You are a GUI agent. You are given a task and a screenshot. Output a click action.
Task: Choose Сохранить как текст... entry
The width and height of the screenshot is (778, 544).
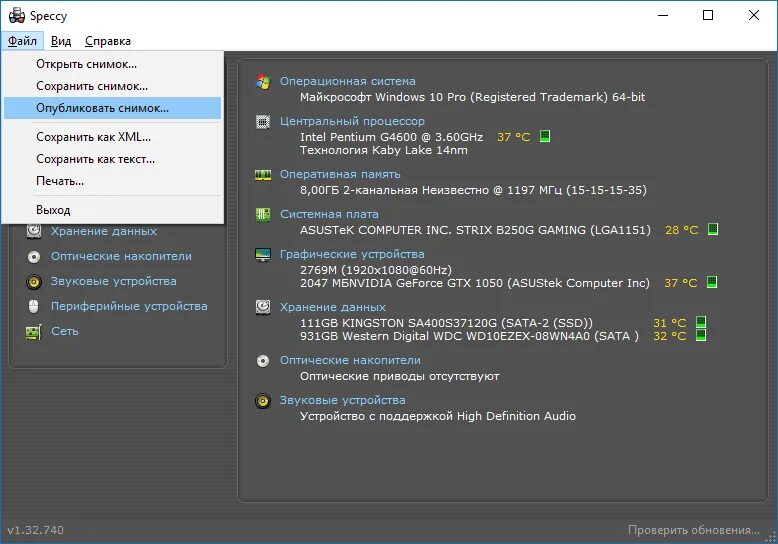pyautogui.click(x=112, y=159)
